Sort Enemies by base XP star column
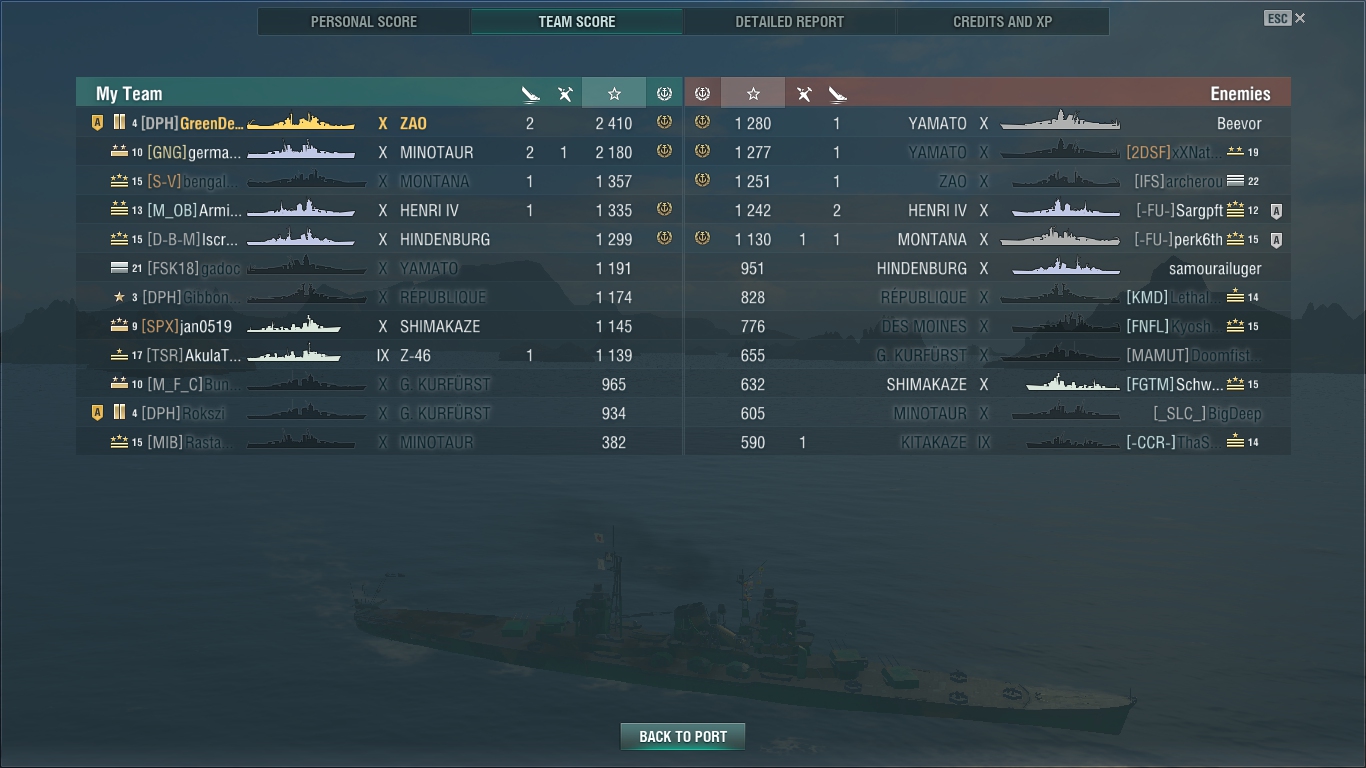This screenshot has width=1366, height=768. tap(753, 93)
